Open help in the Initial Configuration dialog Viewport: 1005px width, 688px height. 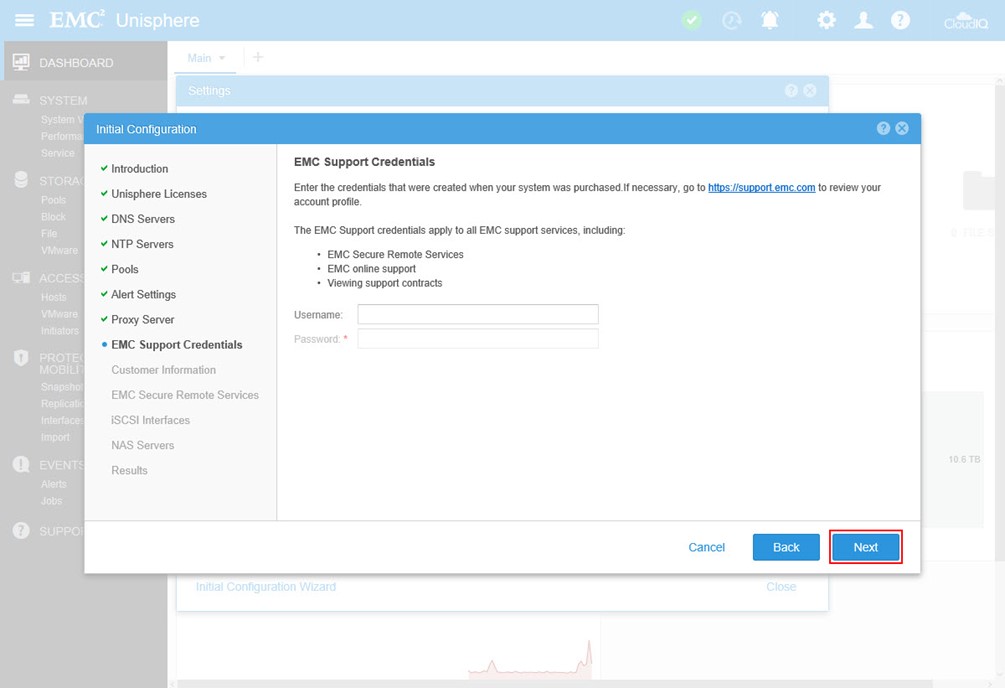[883, 128]
